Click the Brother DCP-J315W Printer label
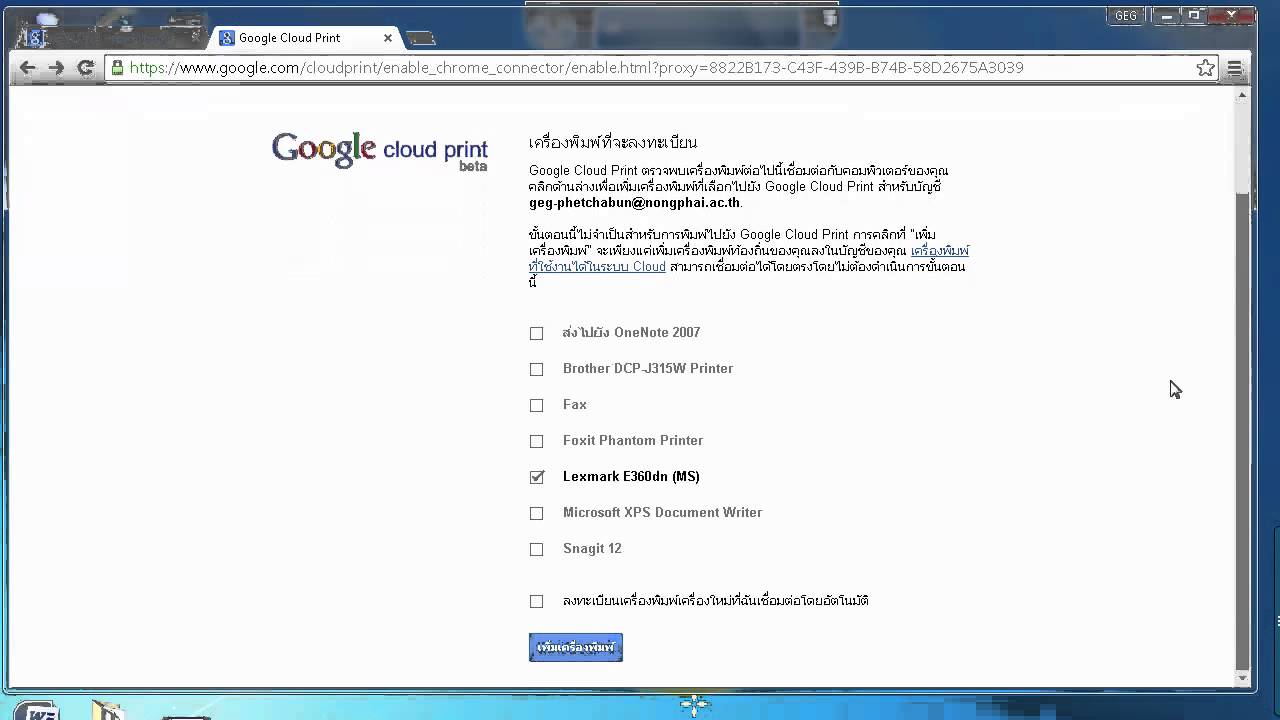This screenshot has width=1280, height=720. tap(648, 368)
